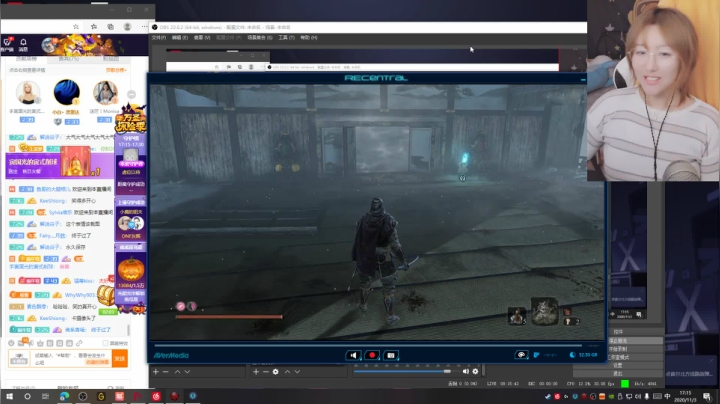Click the blue swirl avatar in rankings
This screenshot has width=720, height=404.
click(x=67, y=92)
